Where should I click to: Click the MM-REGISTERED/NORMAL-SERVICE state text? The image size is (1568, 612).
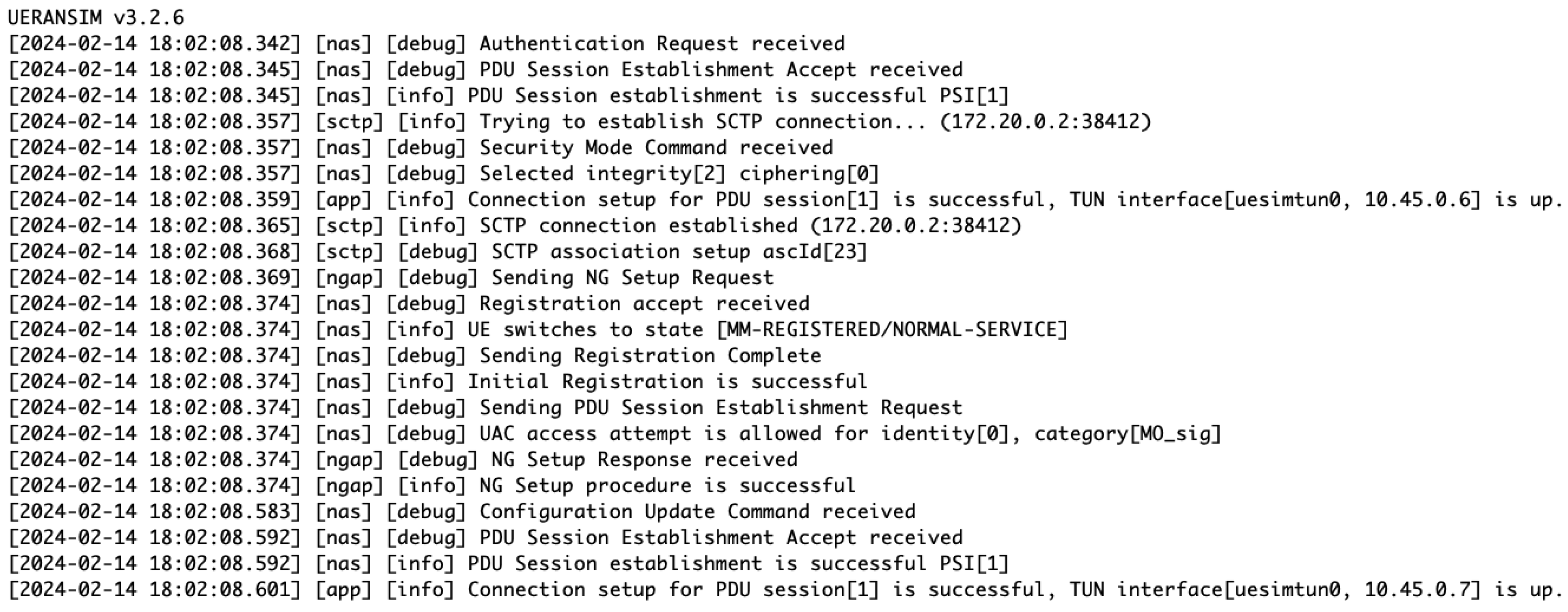point(892,330)
